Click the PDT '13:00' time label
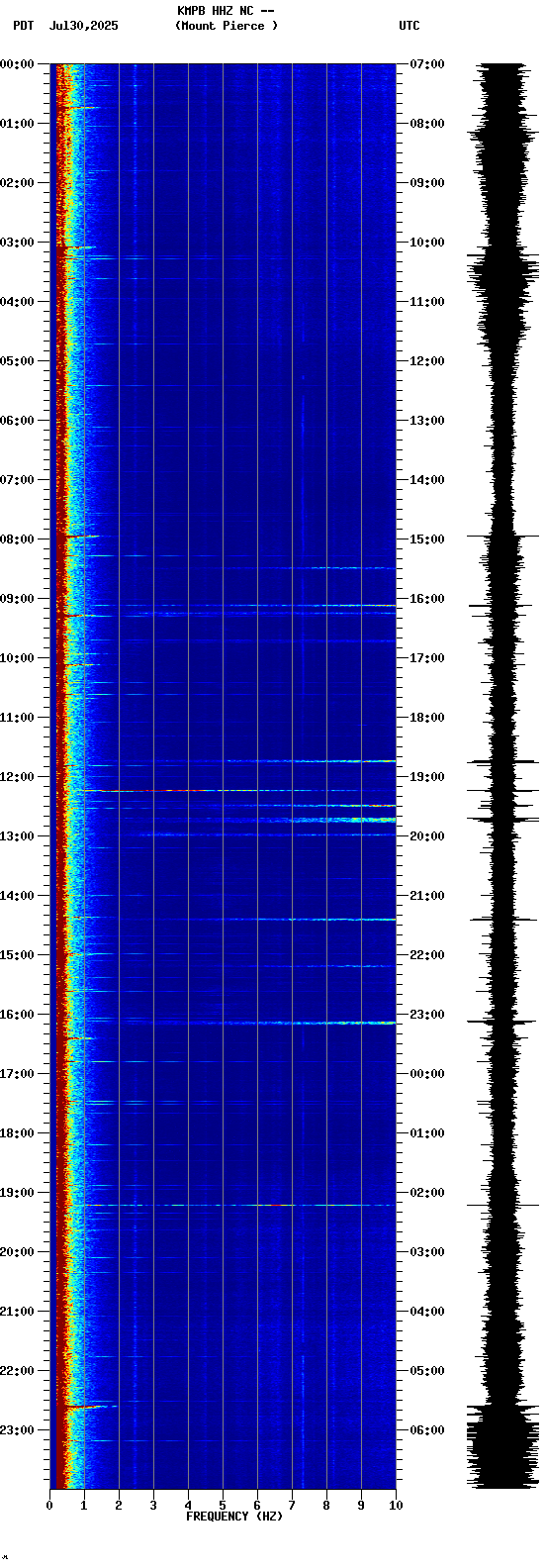Viewport: 546px width, 1568px height. (17, 836)
